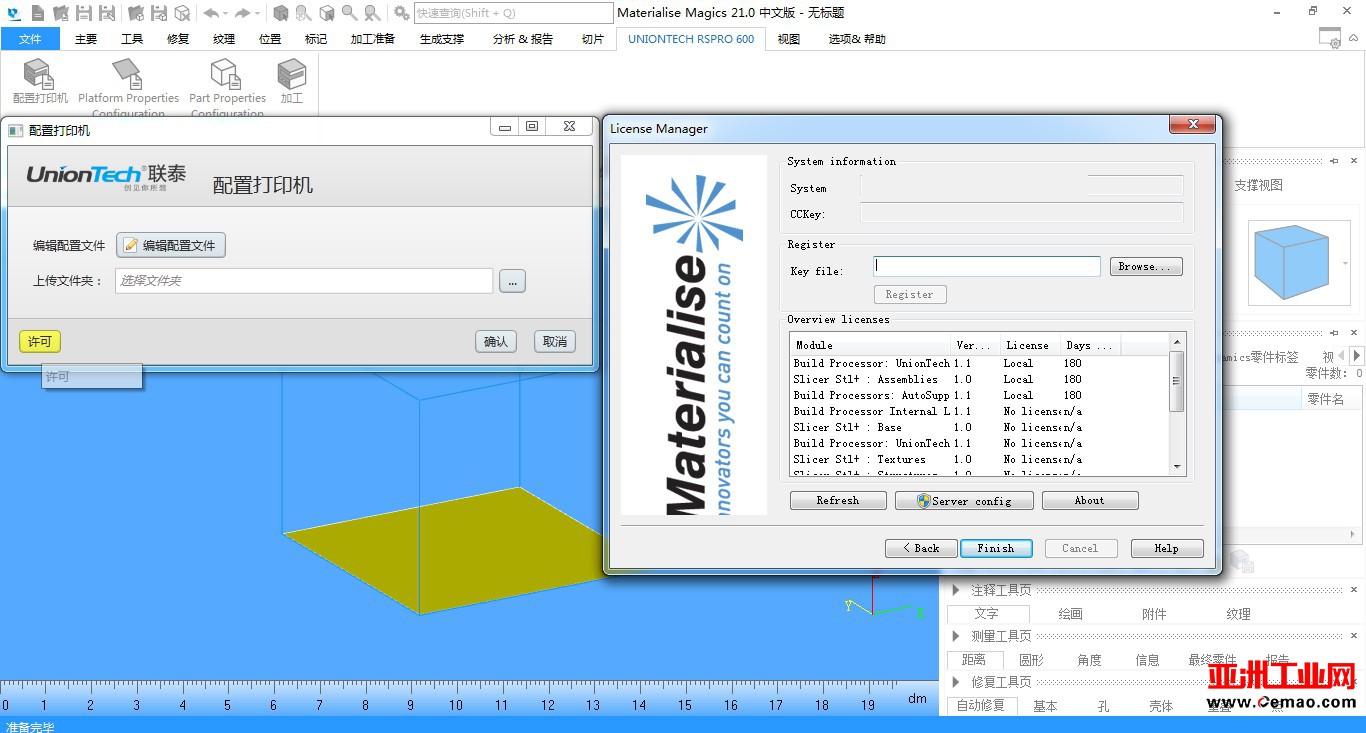Viewport: 1366px width, 733px height.
Task: Click the save disk icon in the quick toolbar
Action: point(84,13)
